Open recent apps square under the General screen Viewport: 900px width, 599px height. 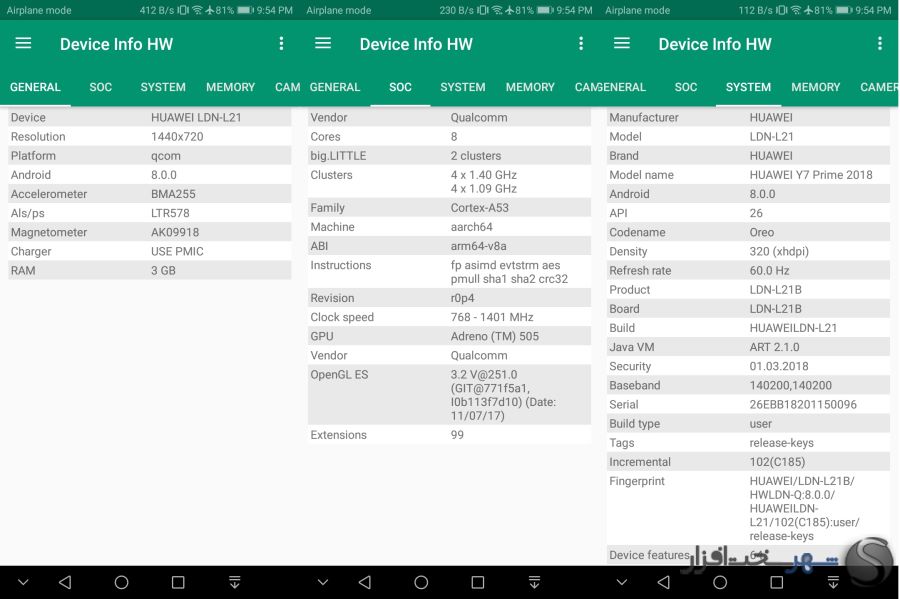tap(178, 582)
